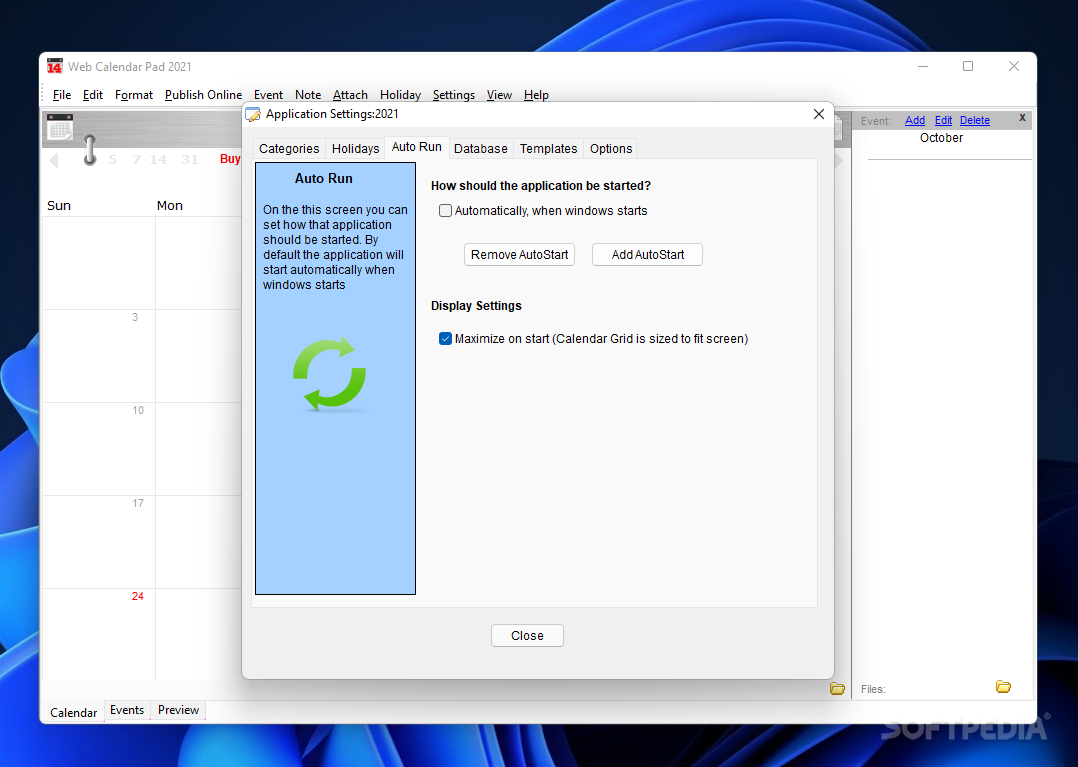Click the Application Settings dialog title icon
This screenshot has height=767, width=1078.
[253, 114]
